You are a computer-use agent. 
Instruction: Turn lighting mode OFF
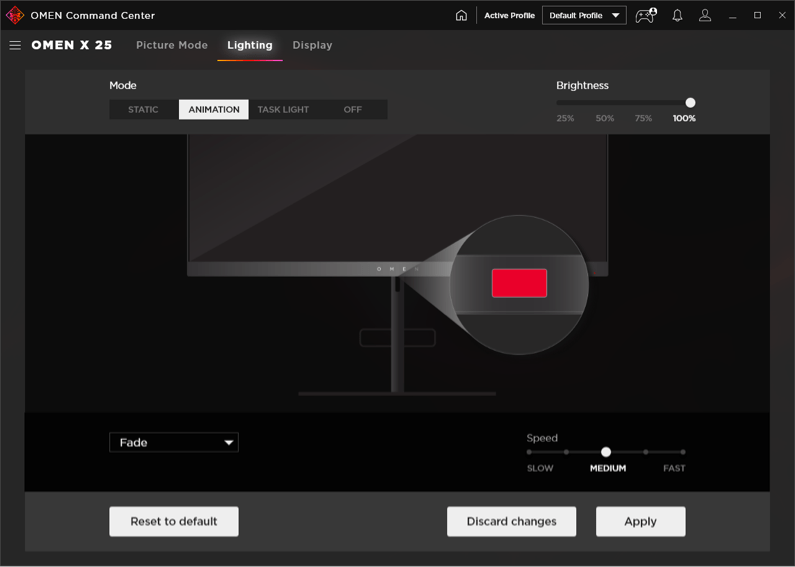pyautogui.click(x=353, y=110)
